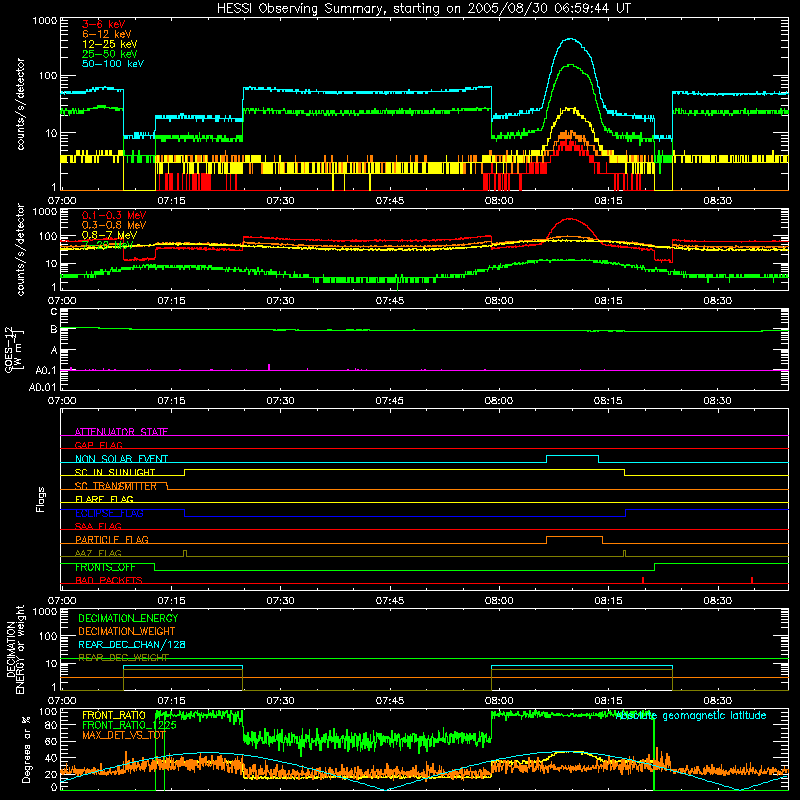800x800 pixels.
Task: Select the NON_SOLAR_EVENT flag label
Action: click(121, 459)
